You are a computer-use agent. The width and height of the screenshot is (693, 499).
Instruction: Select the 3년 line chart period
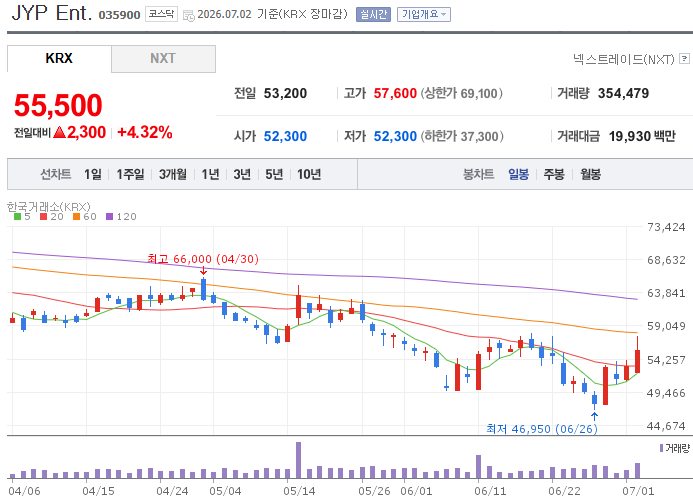(x=242, y=174)
